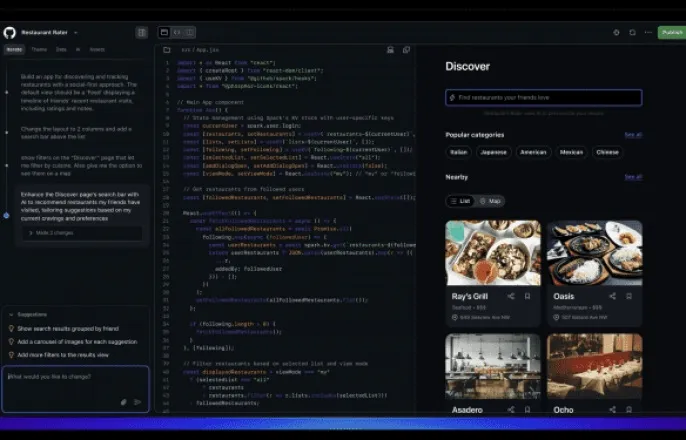Viewport: 686px width, 440px height.
Task: Click the target icon in the top bar
Action: point(616,32)
